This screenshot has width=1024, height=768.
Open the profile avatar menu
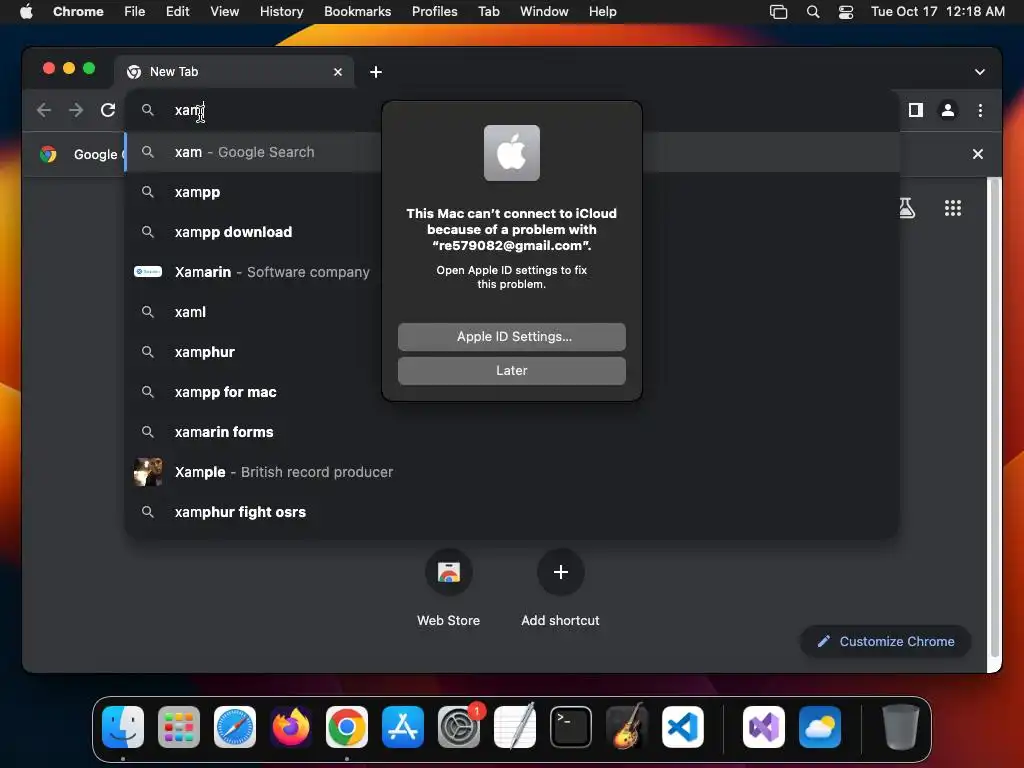948,110
